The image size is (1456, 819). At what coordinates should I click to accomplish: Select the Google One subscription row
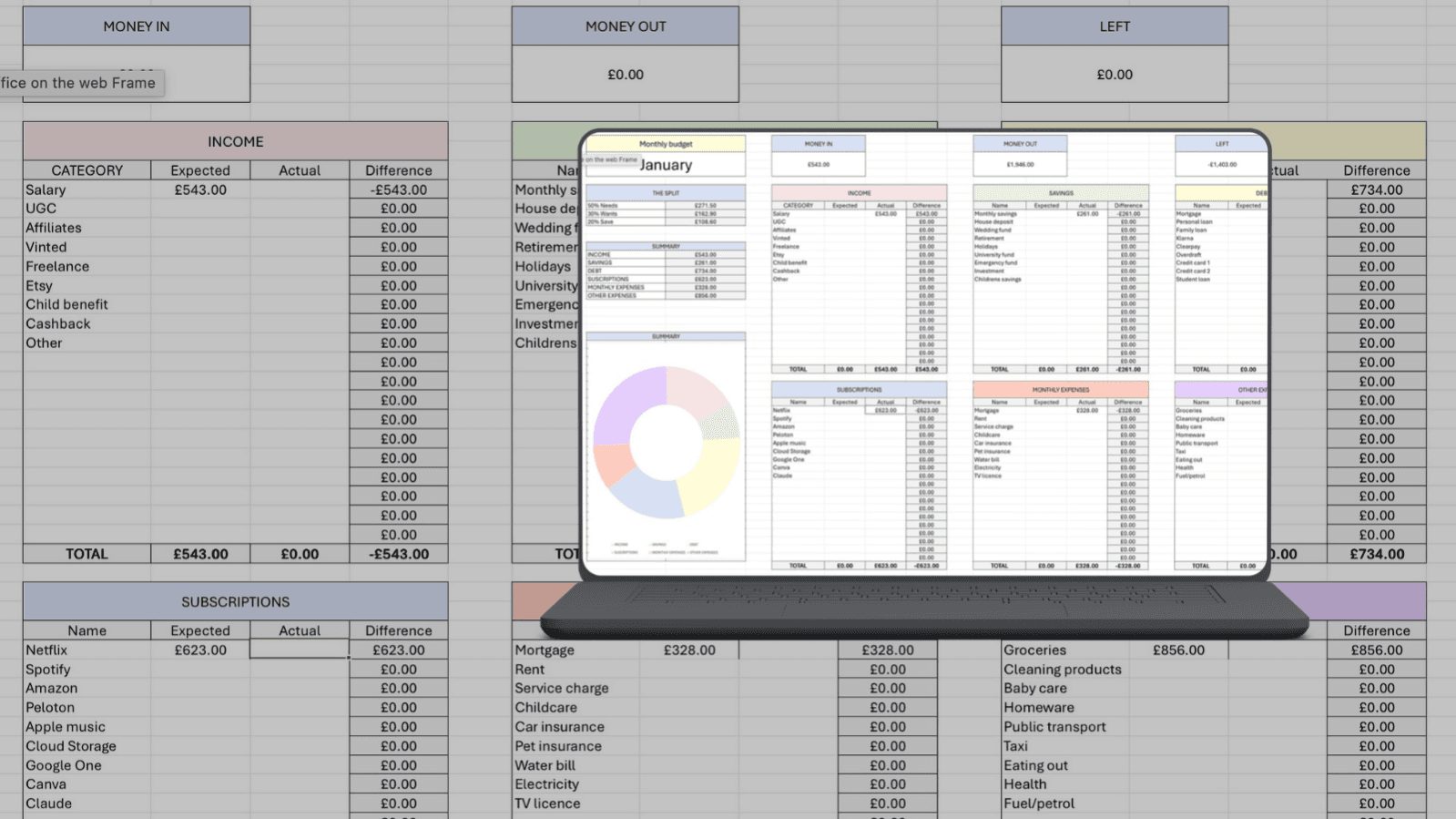point(64,765)
